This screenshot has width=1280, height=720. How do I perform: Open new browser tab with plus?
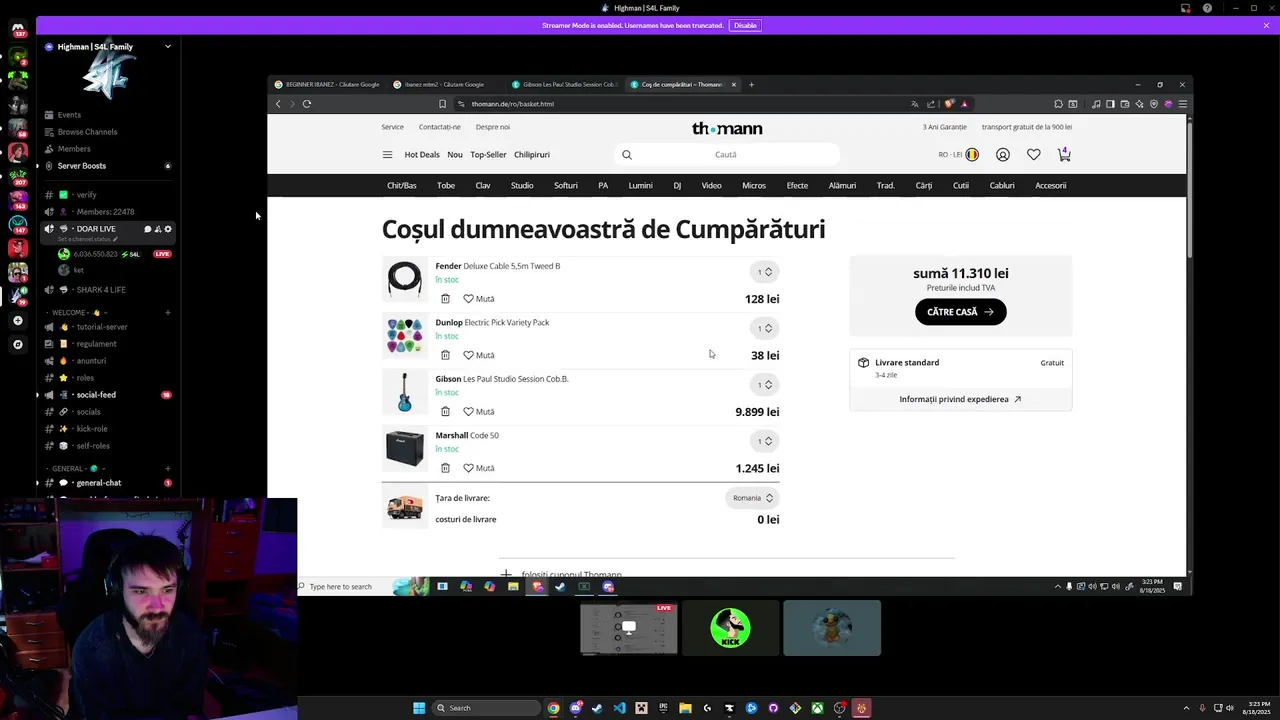coord(751,85)
